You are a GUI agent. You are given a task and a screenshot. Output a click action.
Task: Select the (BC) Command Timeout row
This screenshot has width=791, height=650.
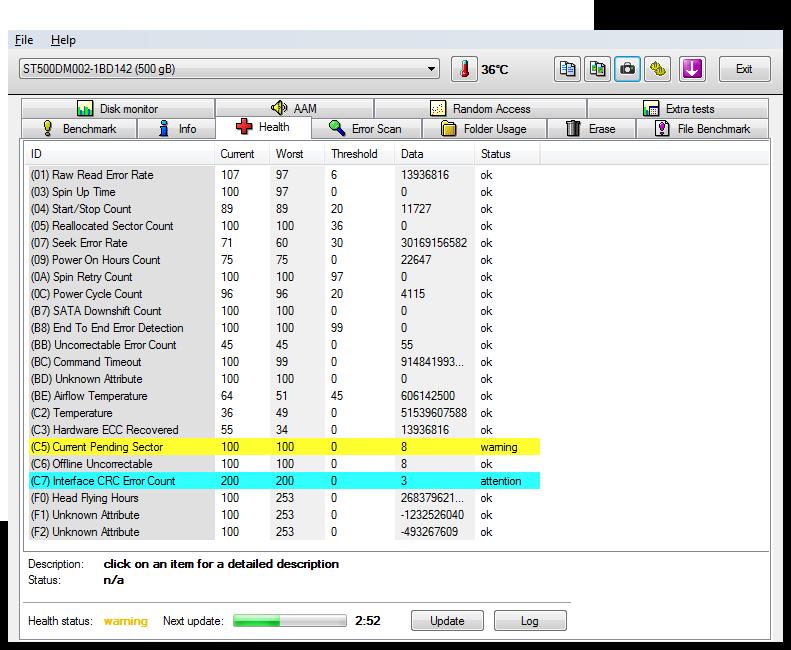285,362
